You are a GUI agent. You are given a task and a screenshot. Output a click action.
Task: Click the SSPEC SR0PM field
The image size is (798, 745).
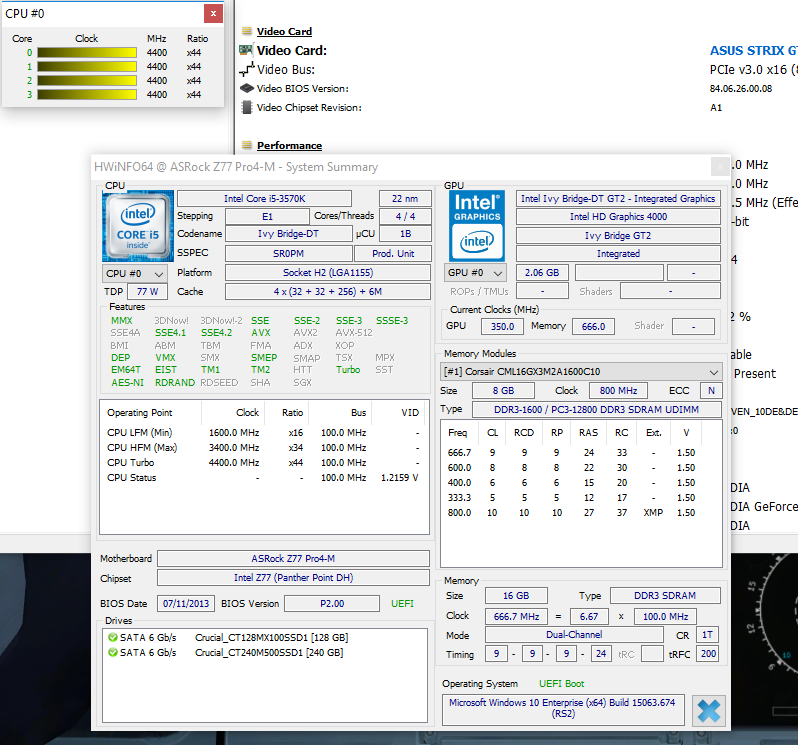coord(289,253)
